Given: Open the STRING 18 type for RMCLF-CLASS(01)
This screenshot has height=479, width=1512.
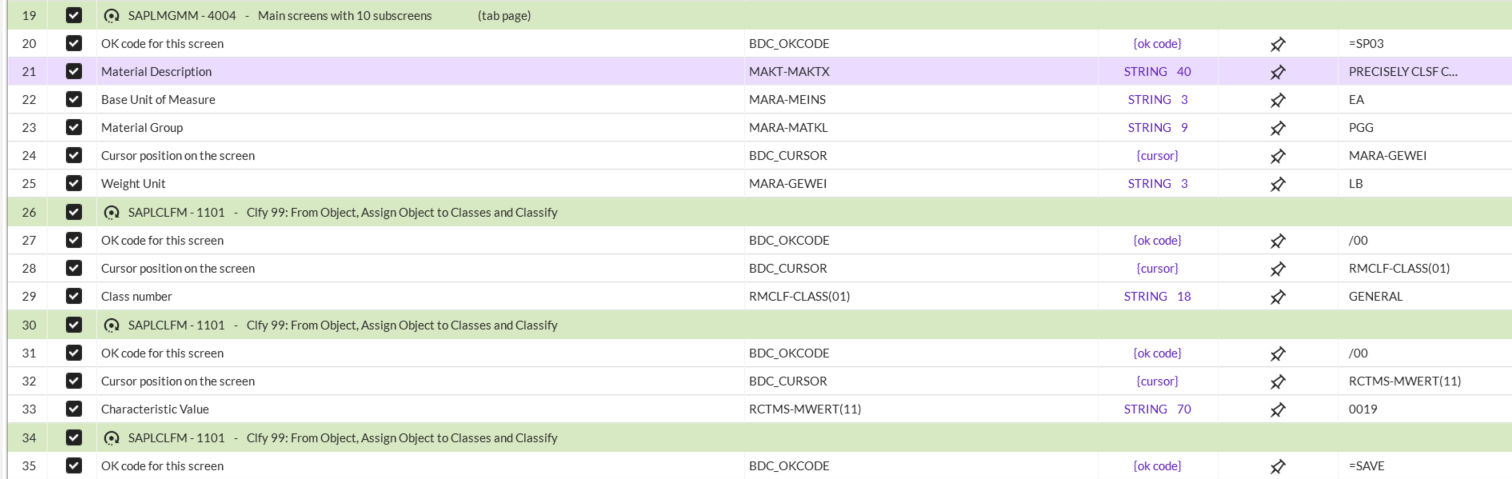Looking at the screenshot, I should pos(1157,297).
